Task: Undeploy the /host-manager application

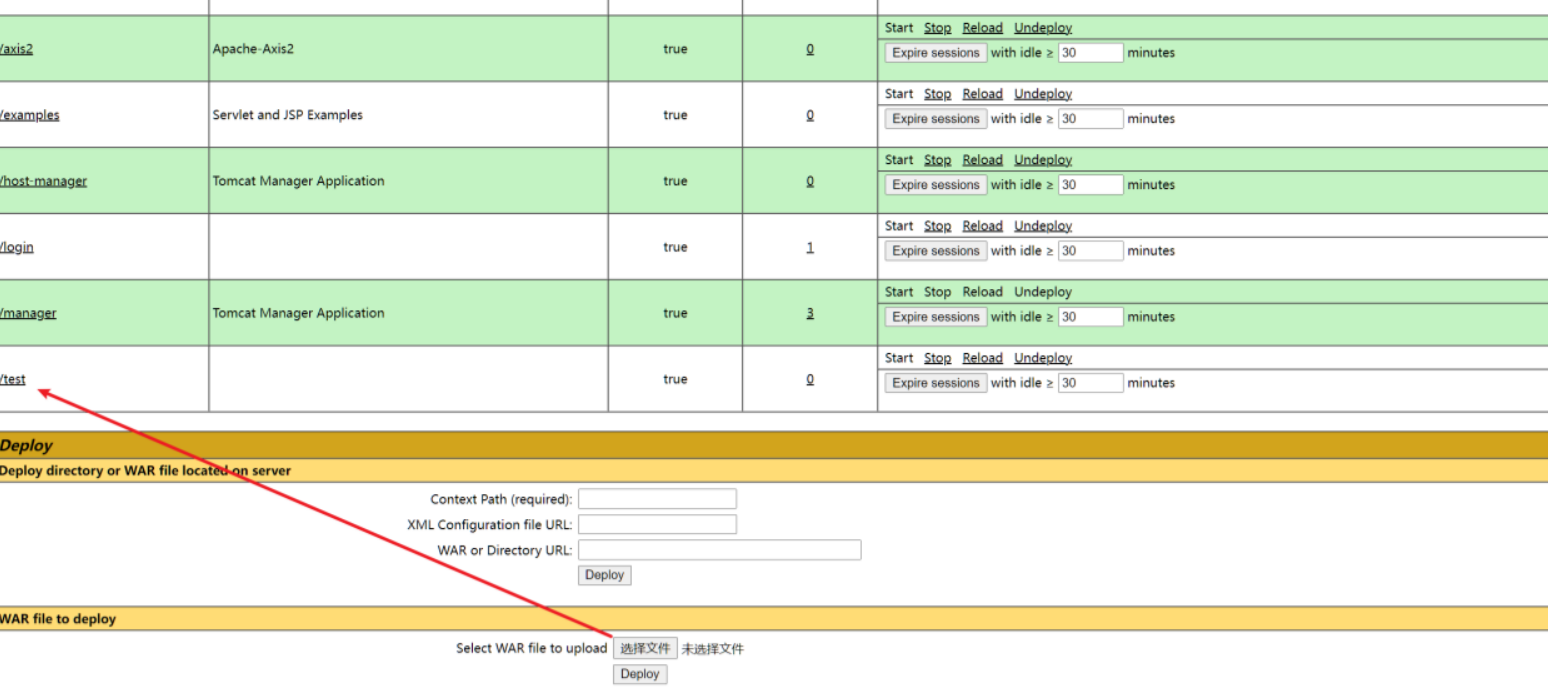Action: coord(1042,160)
